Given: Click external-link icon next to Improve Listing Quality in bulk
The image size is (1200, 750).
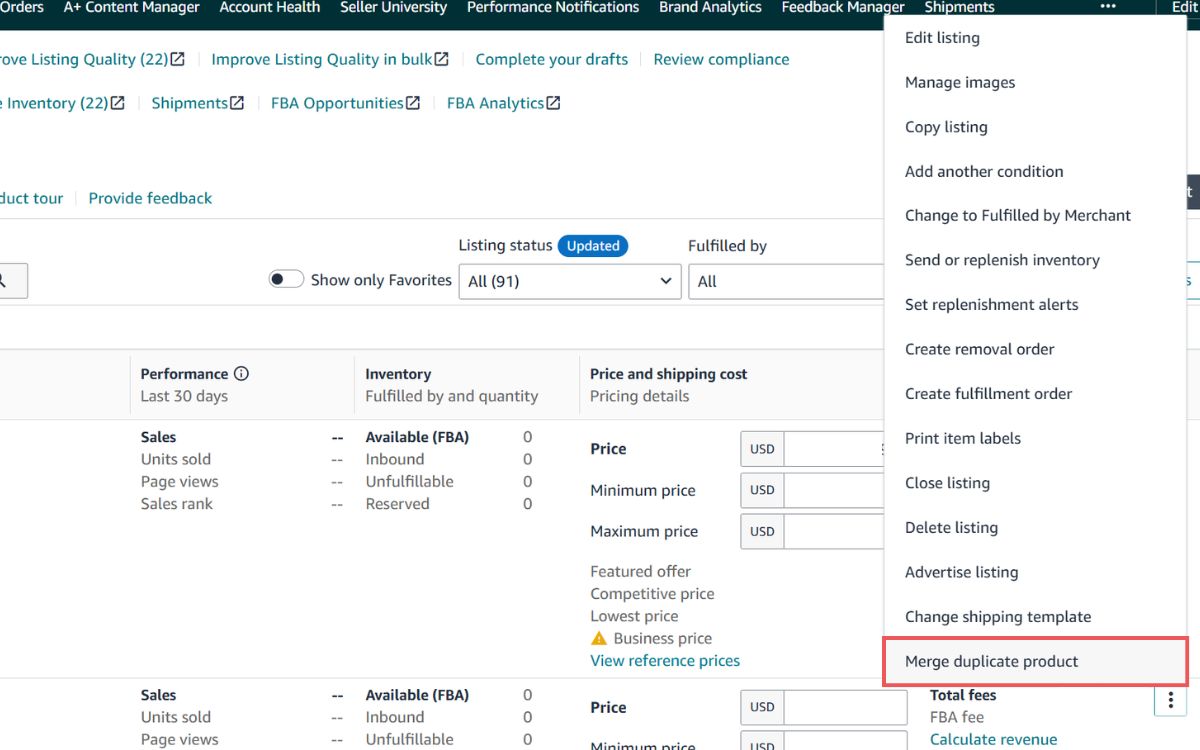Looking at the screenshot, I should [x=442, y=59].
